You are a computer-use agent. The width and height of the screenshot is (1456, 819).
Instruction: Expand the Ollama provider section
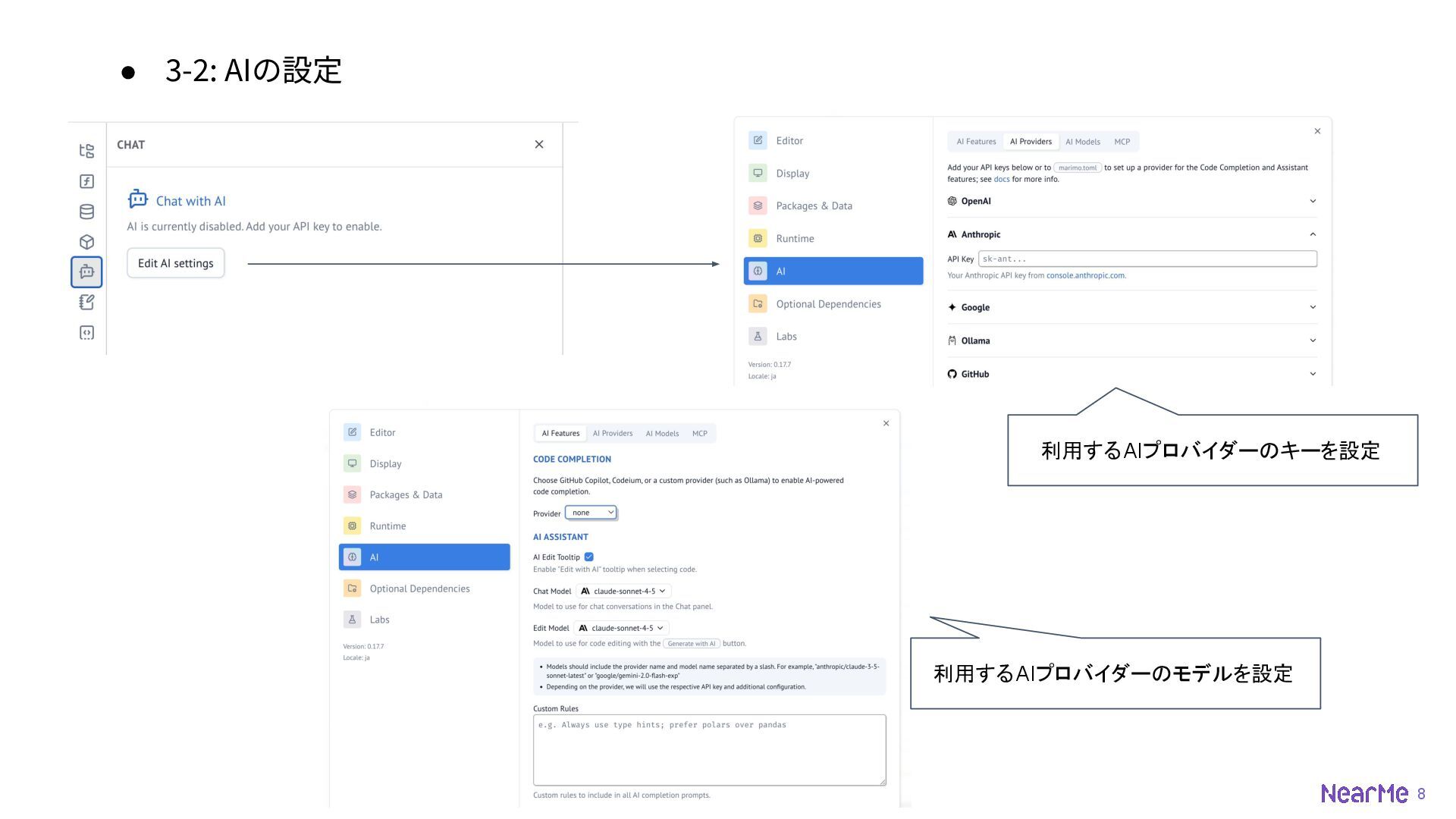coord(1312,340)
